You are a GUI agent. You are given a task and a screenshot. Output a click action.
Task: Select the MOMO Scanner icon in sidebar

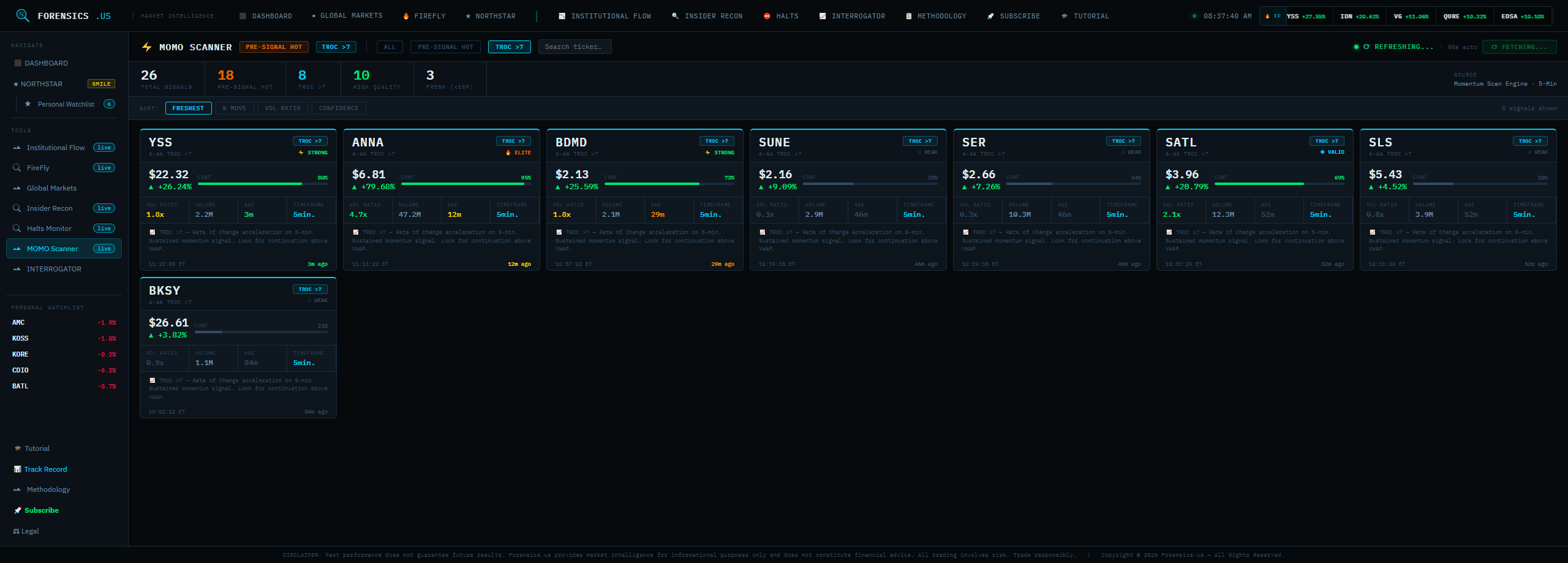(17, 248)
